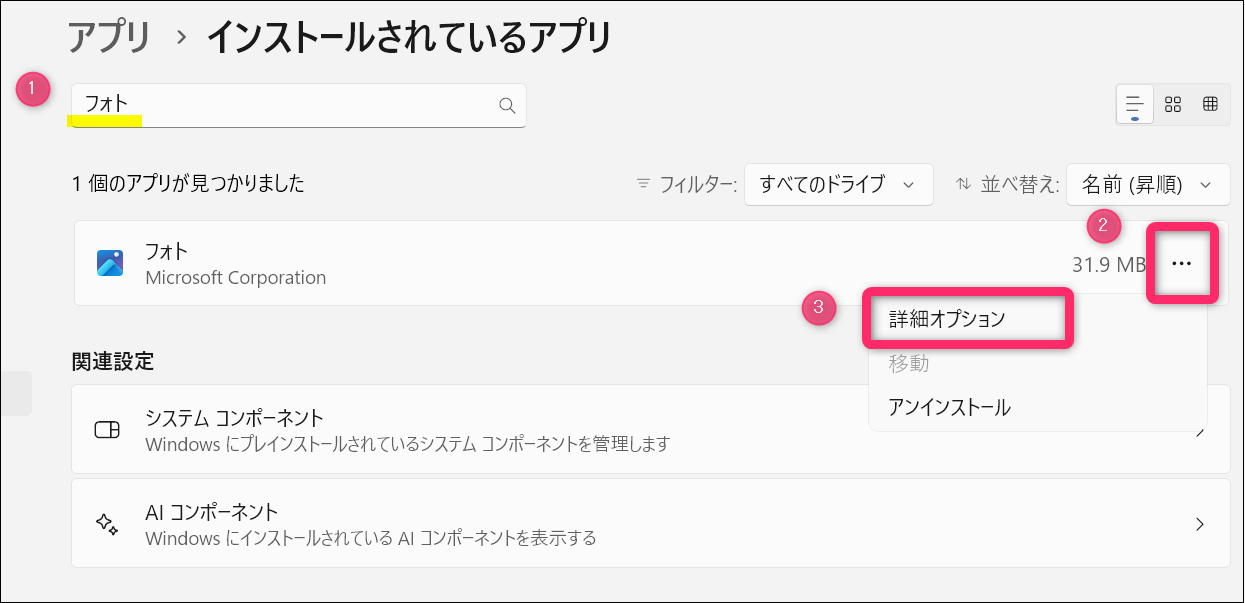This screenshot has width=1245, height=603.
Task: Open the three-dot menu for フォト
Action: 1182,263
